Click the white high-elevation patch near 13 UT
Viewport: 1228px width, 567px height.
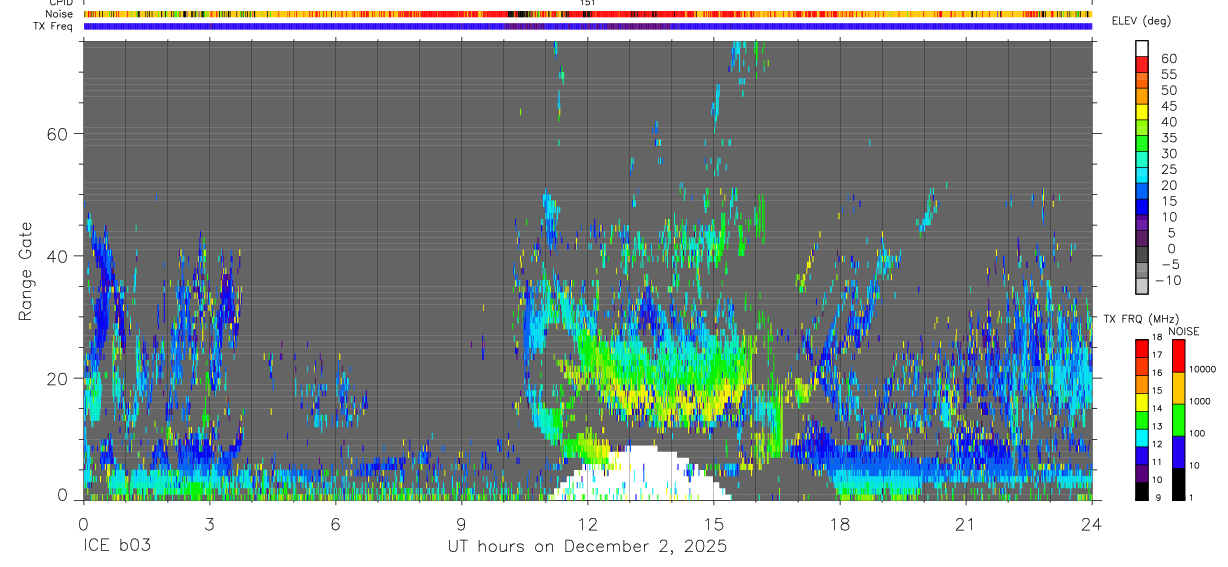[638, 475]
